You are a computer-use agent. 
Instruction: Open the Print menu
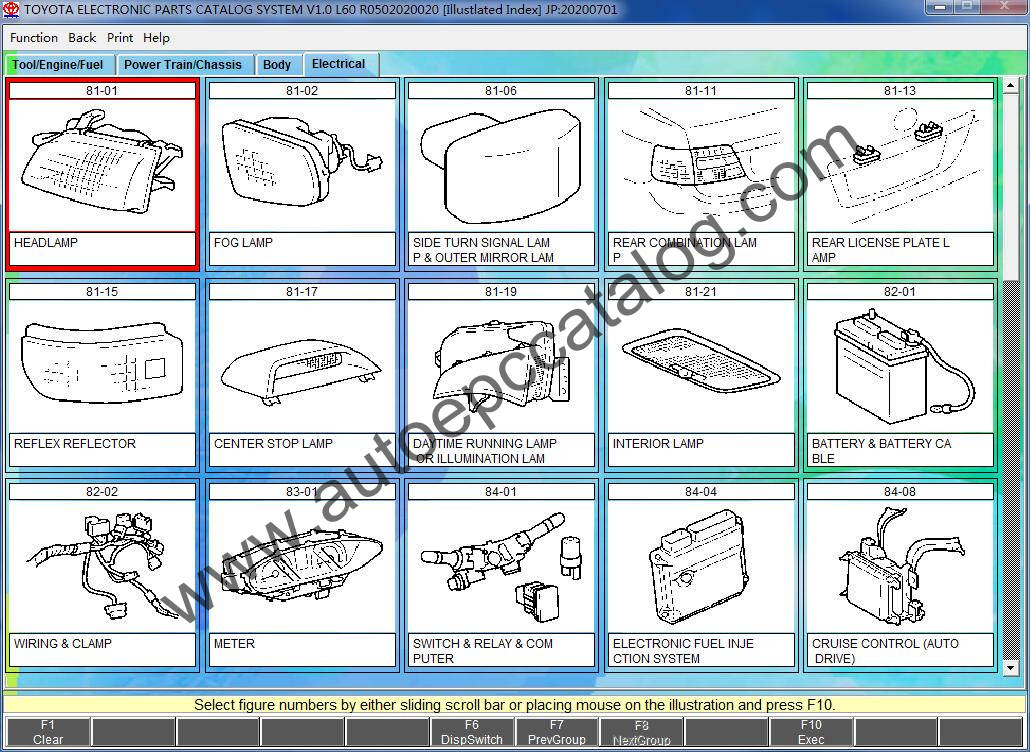pyautogui.click(x=120, y=37)
